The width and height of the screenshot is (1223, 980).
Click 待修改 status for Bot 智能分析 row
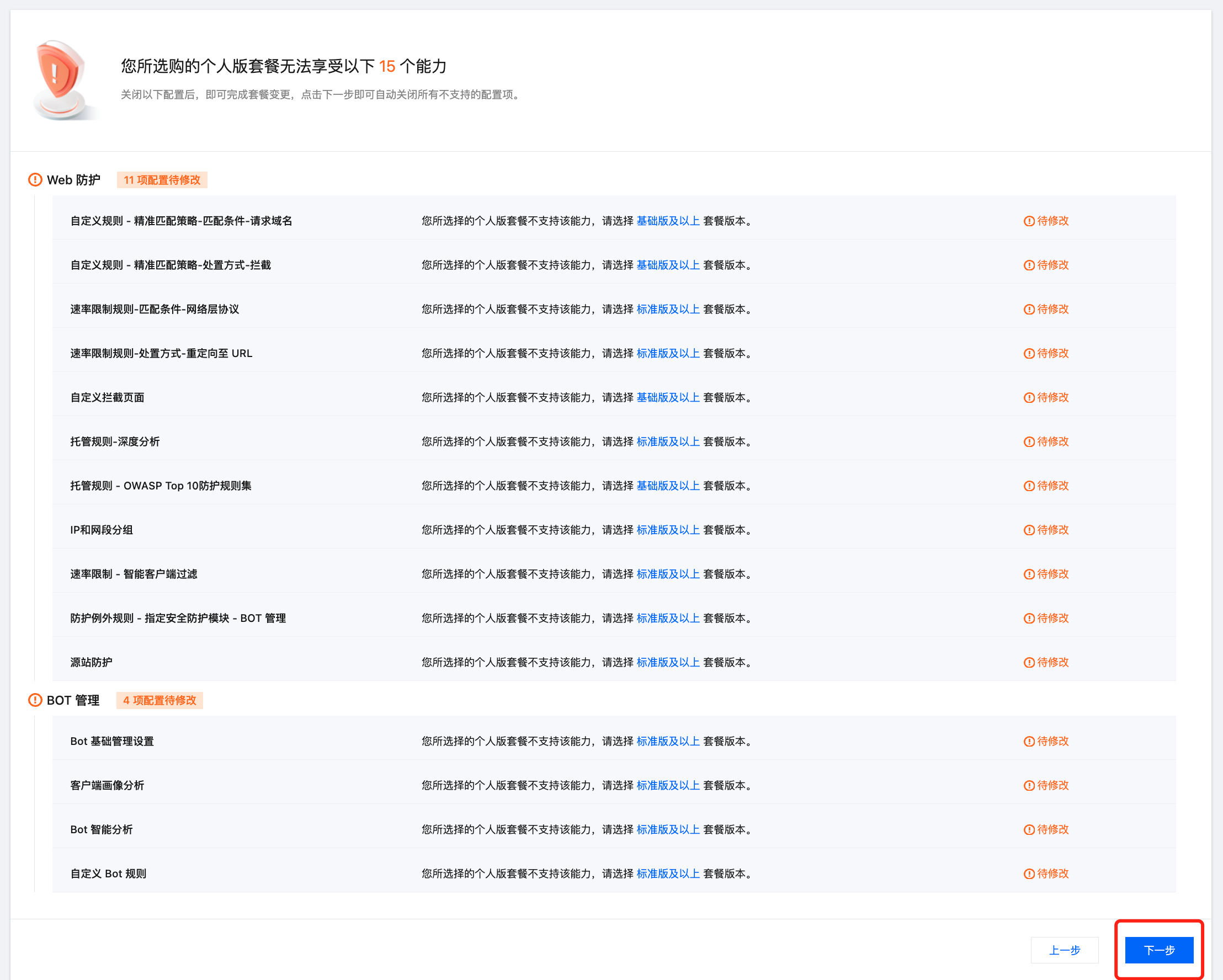1052,830
